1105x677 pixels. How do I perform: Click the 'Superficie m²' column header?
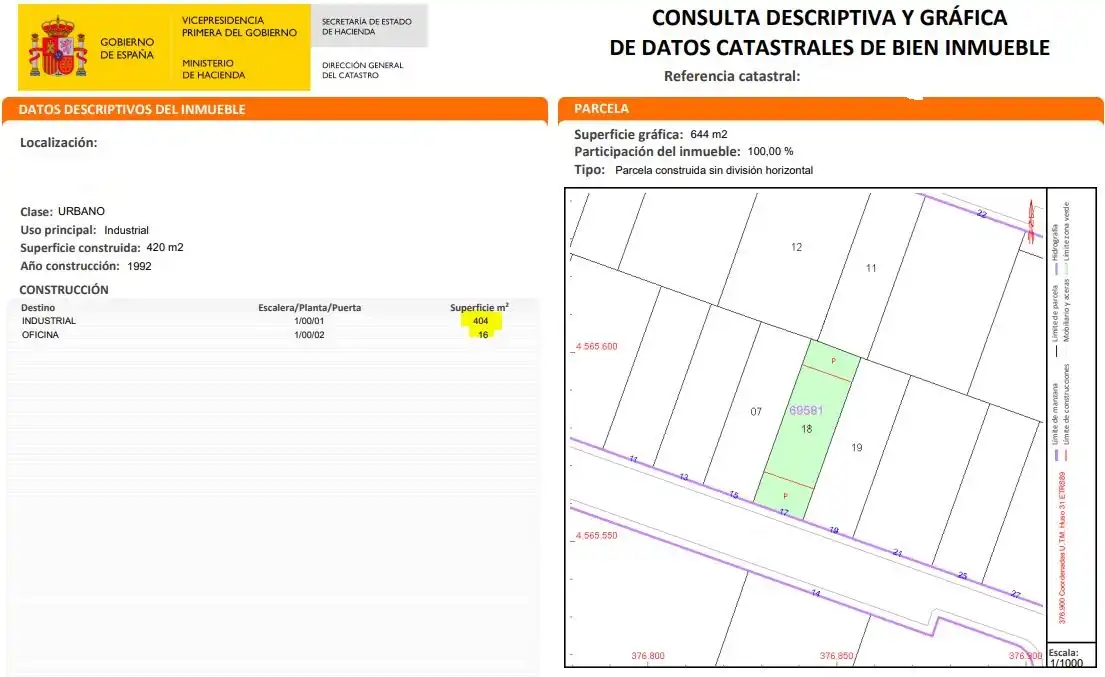pyautogui.click(x=479, y=307)
